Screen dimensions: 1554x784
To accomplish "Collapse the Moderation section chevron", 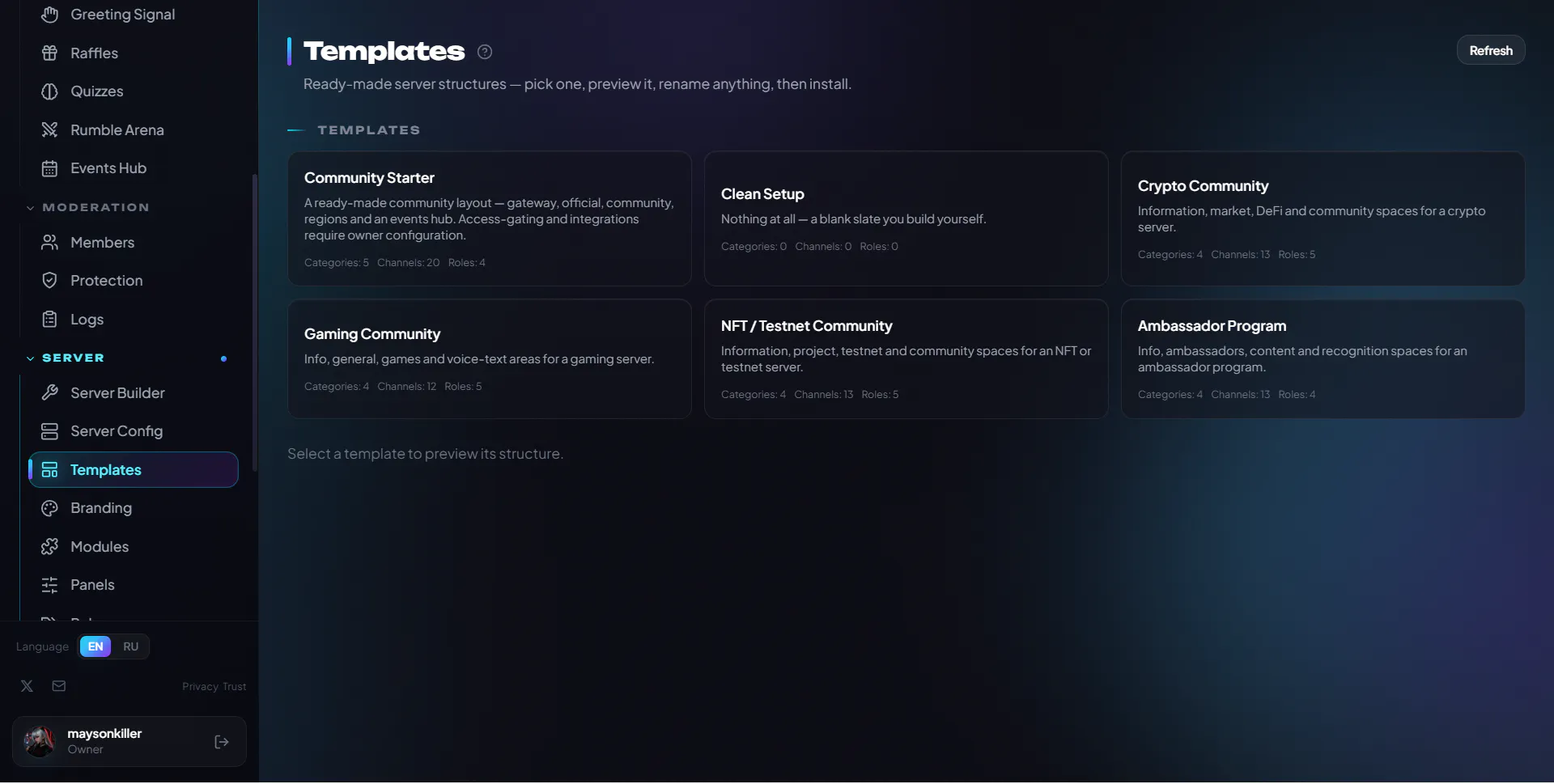I will click(30, 208).
